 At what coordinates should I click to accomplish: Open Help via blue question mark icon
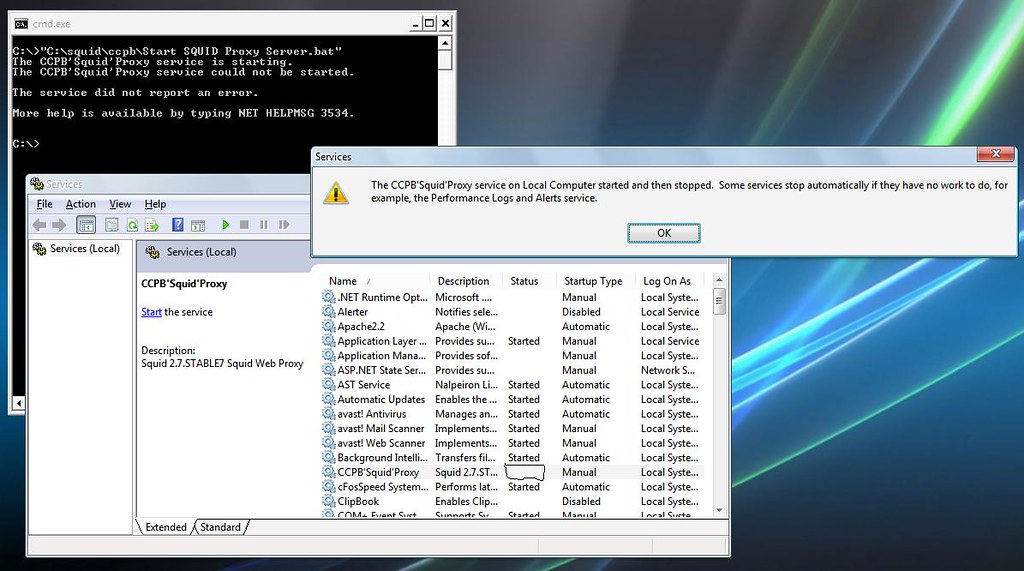pyautogui.click(x=178, y=225)
